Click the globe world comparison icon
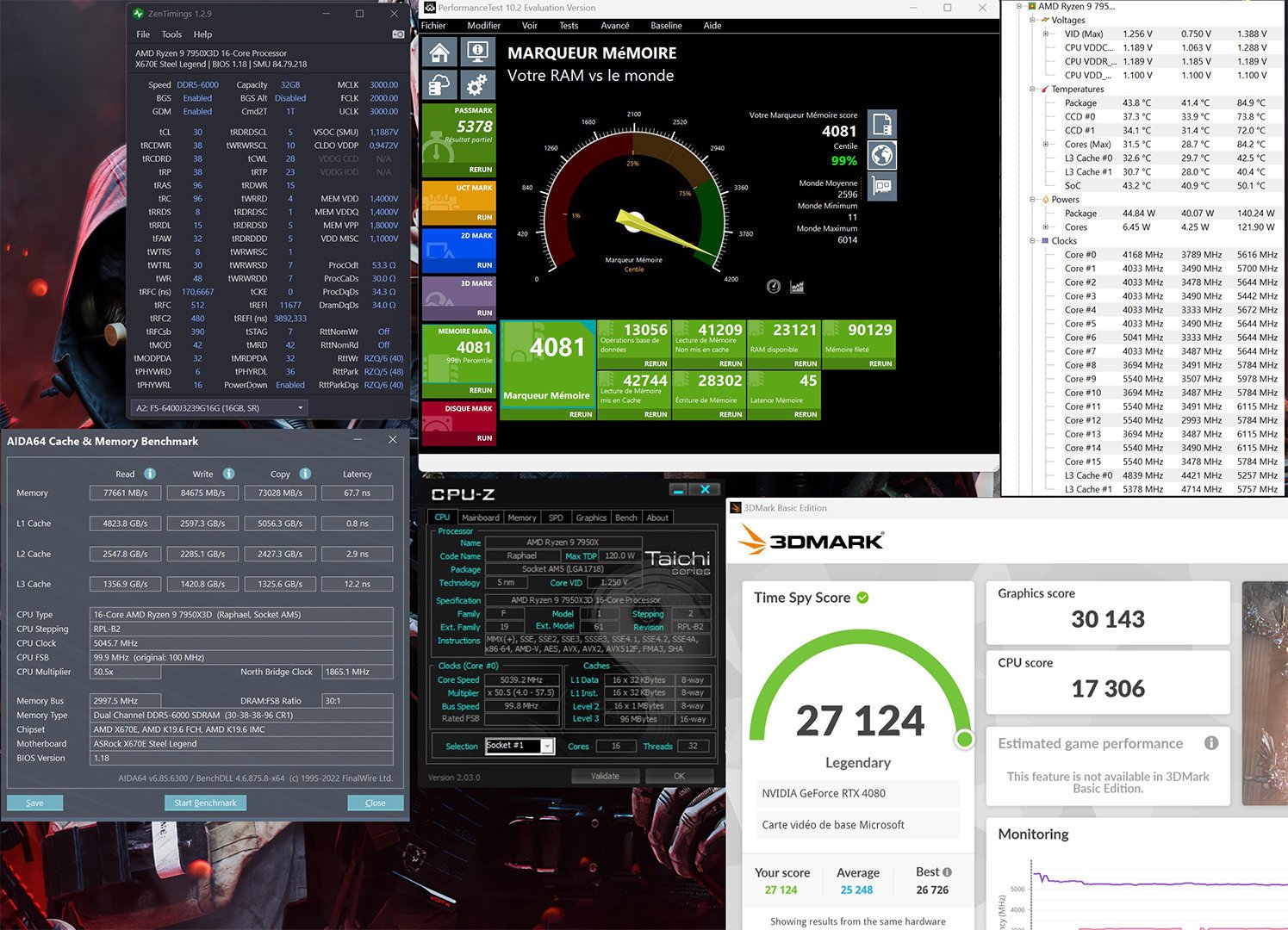The width and height of the screenshot is (1288, 930). click(882, 155)
